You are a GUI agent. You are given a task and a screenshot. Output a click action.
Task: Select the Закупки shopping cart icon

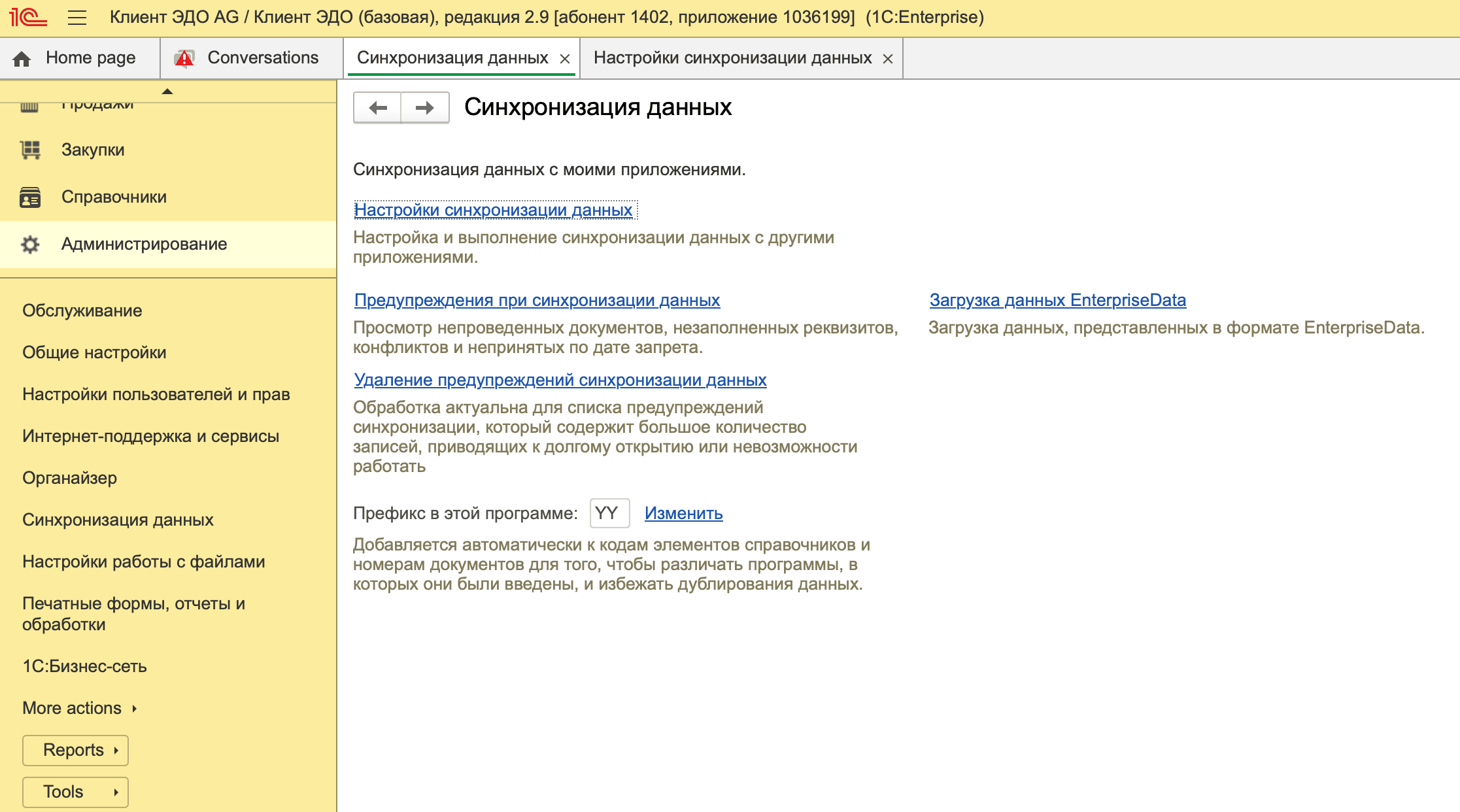tap(29, 150)
